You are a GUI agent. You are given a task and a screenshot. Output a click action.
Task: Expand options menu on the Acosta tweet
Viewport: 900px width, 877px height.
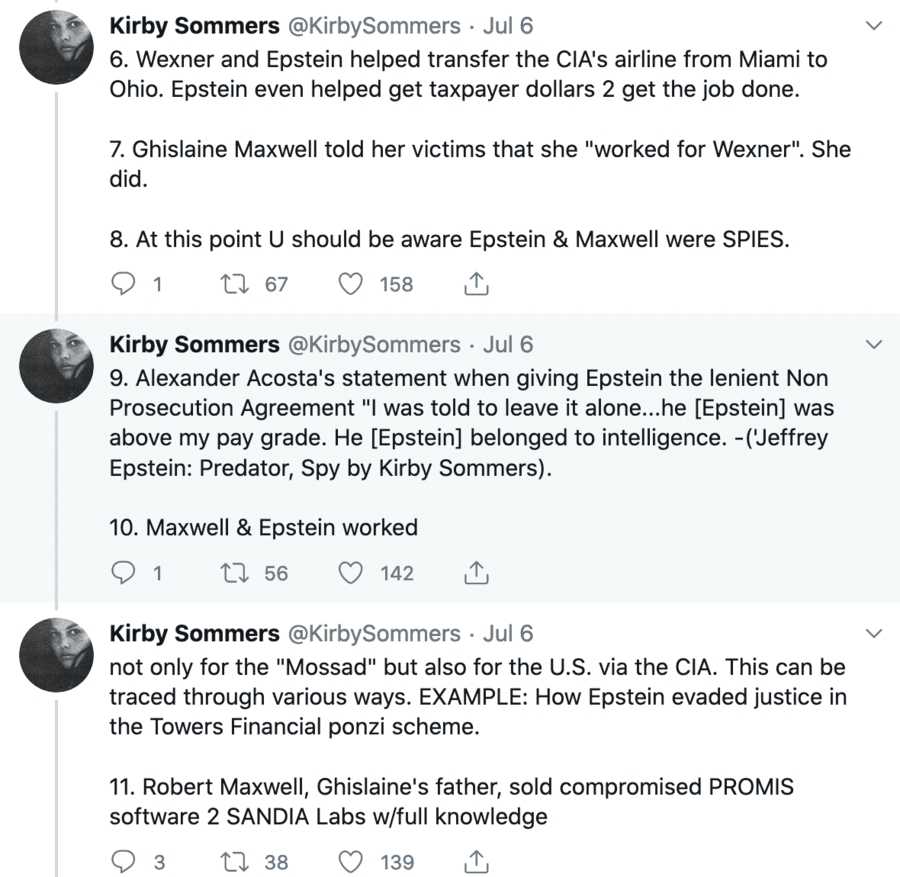point(874,345)
